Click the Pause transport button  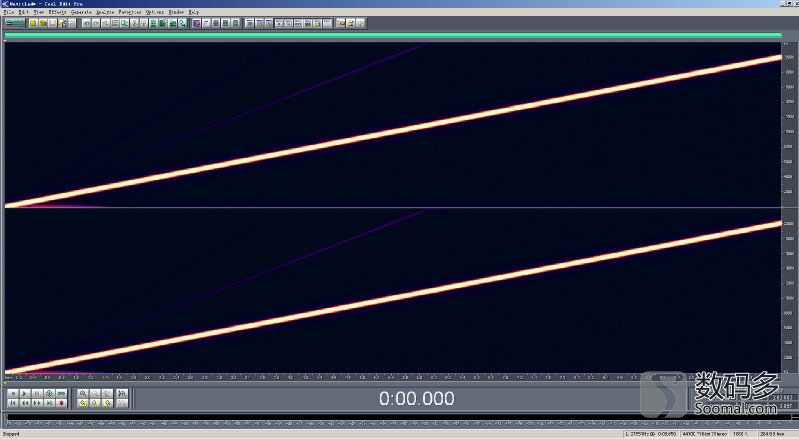[37, 393]
